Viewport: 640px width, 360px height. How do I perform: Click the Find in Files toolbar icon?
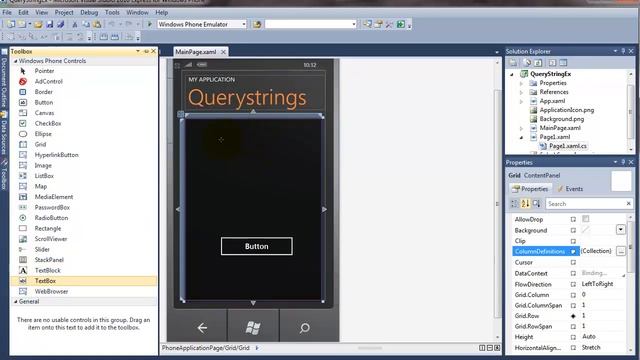[257, 24]
